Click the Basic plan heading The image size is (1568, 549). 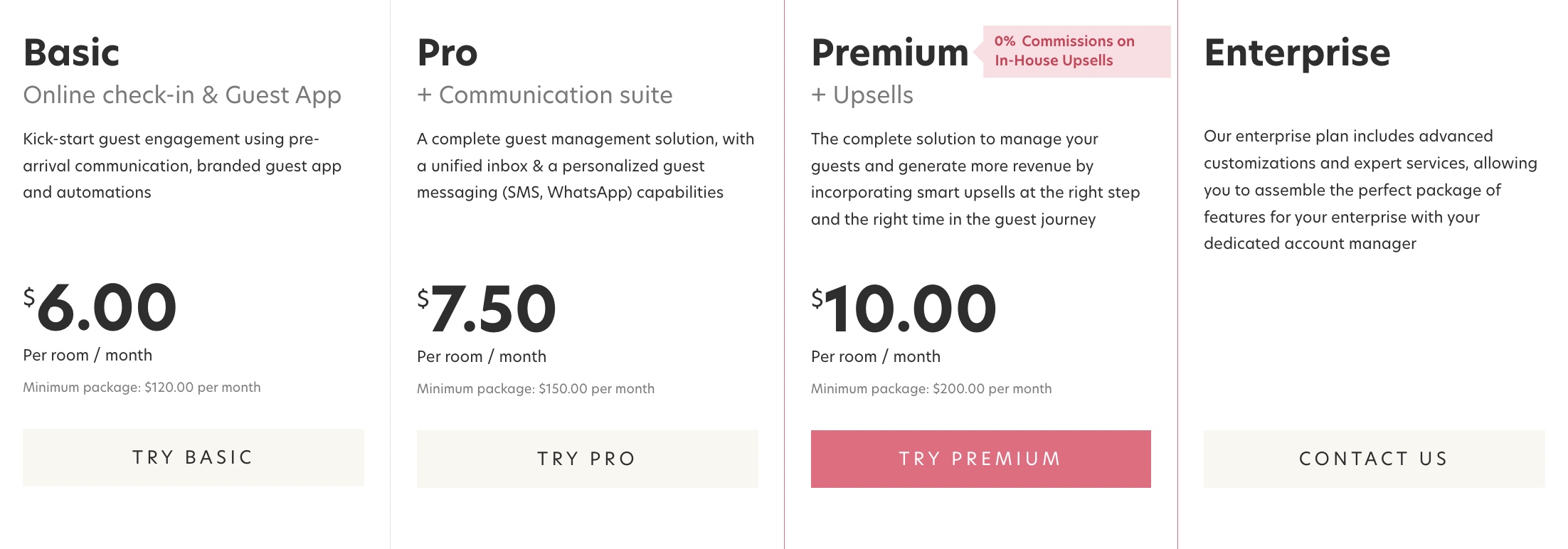(71, 53)
